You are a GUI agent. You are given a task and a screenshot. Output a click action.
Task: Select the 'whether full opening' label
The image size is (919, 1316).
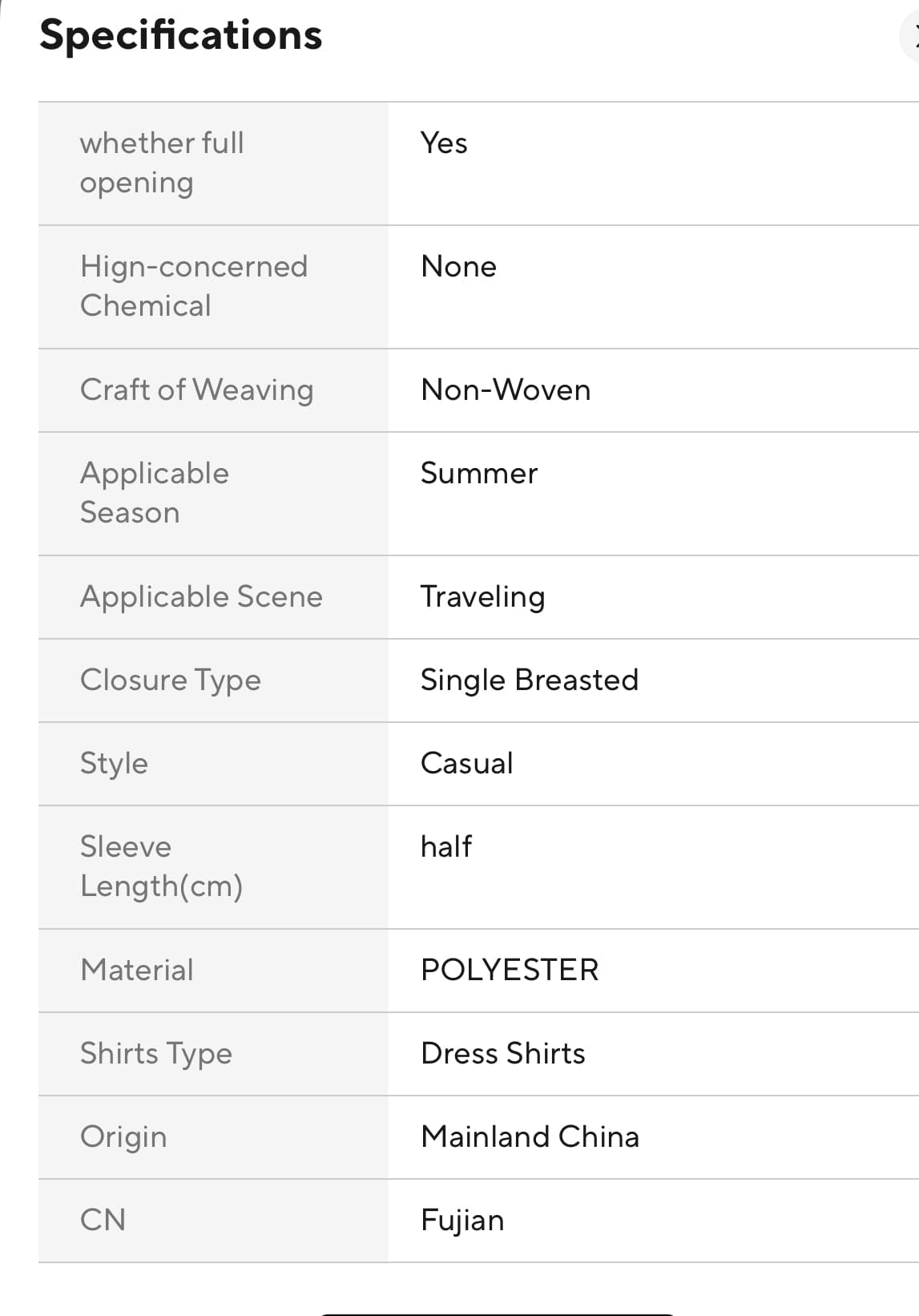click(x=162, y=163)
